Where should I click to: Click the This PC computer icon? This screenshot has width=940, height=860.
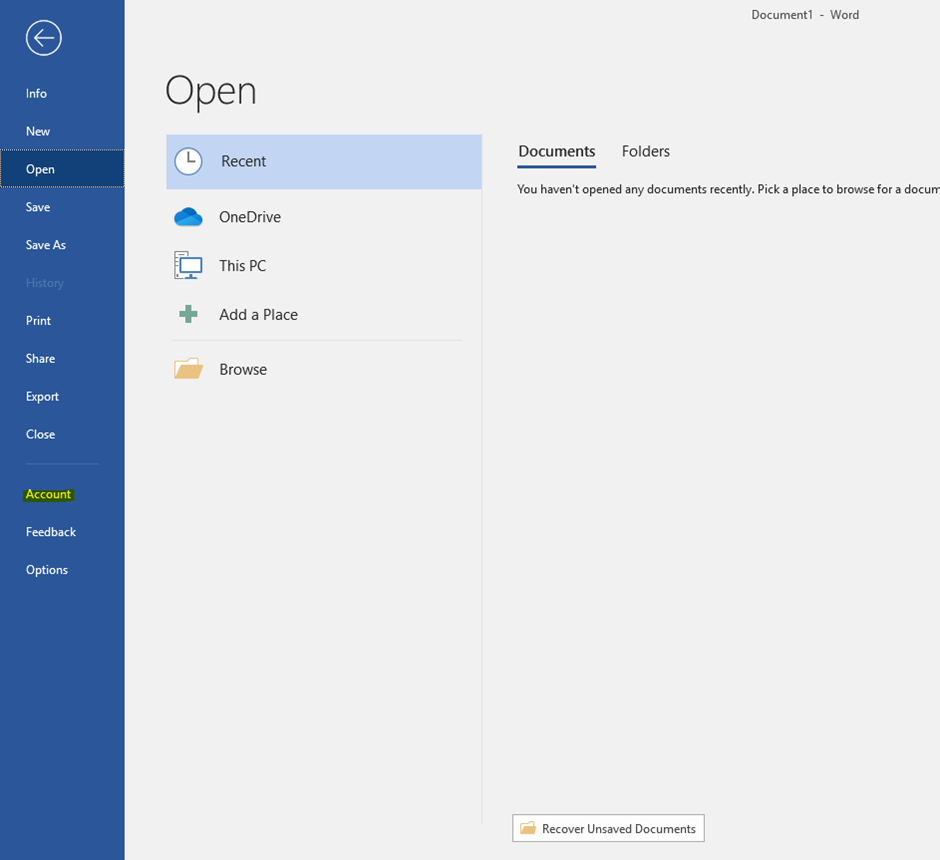[x=188, y=266]
